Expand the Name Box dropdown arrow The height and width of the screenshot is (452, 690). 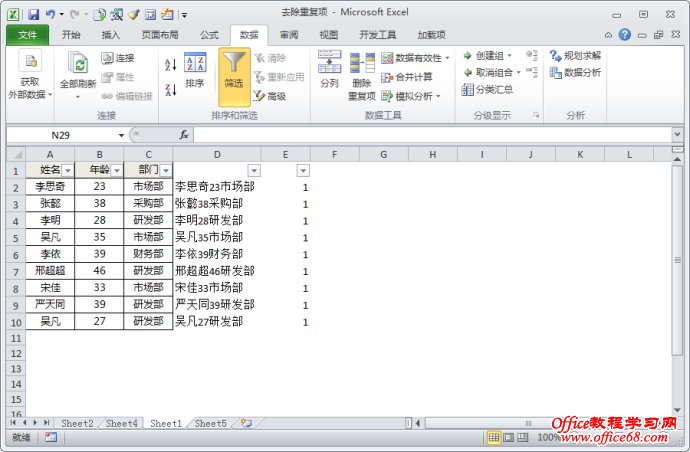(x=121, y=135)
